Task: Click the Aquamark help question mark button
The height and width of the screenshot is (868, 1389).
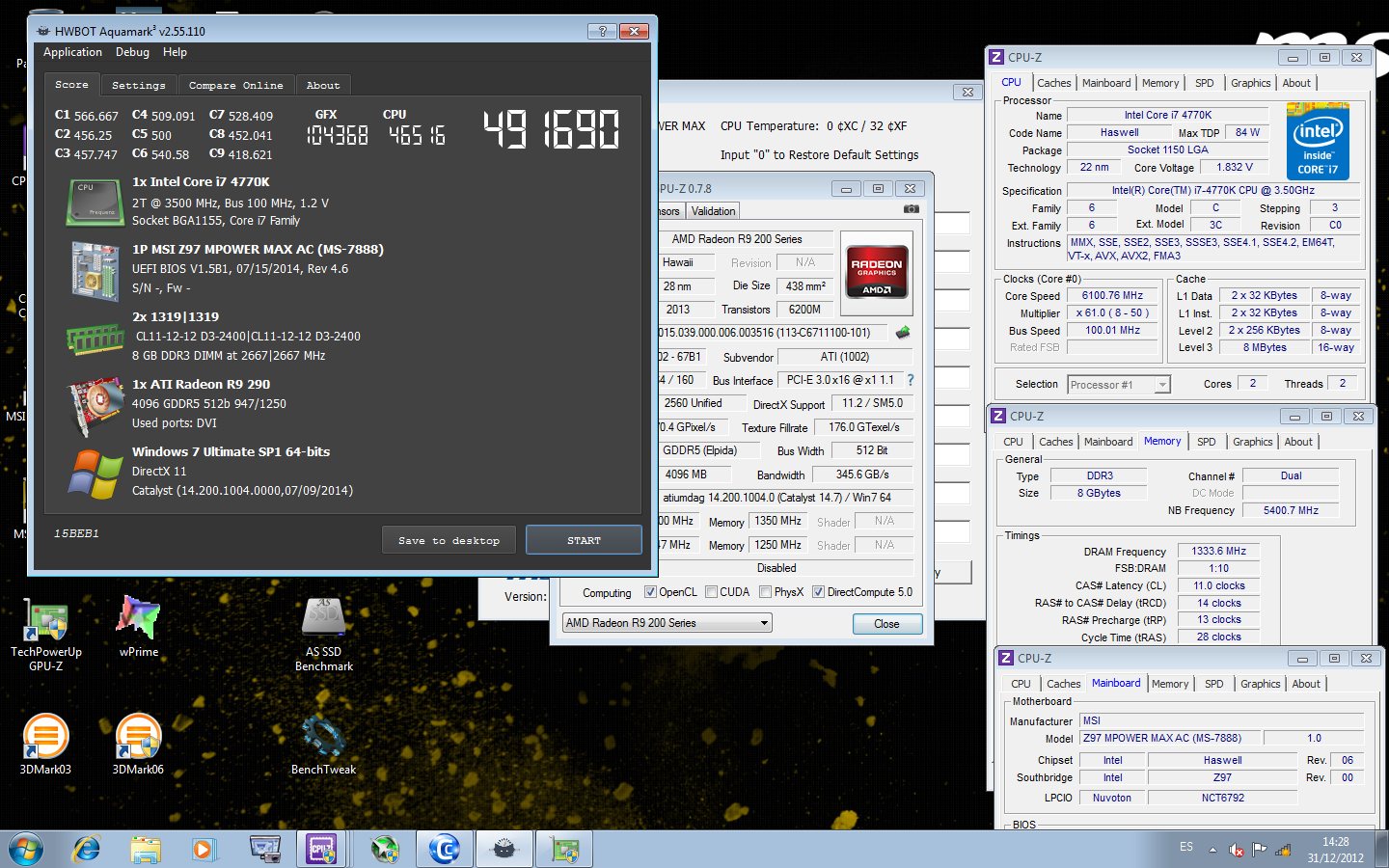Action: (x=603, y=31)
